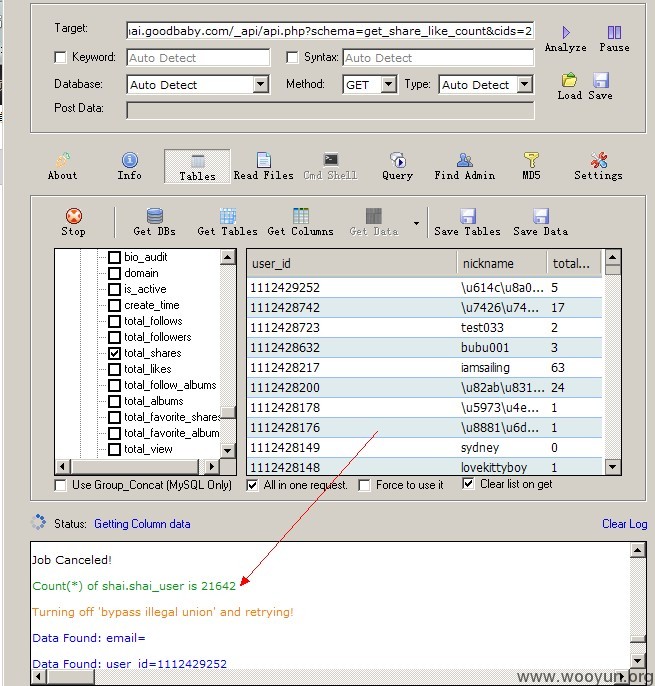Image resolution: width=655 pixels, height=686 pixels.
Task: Check the is_active column
Action: click(x=115, y=289)
